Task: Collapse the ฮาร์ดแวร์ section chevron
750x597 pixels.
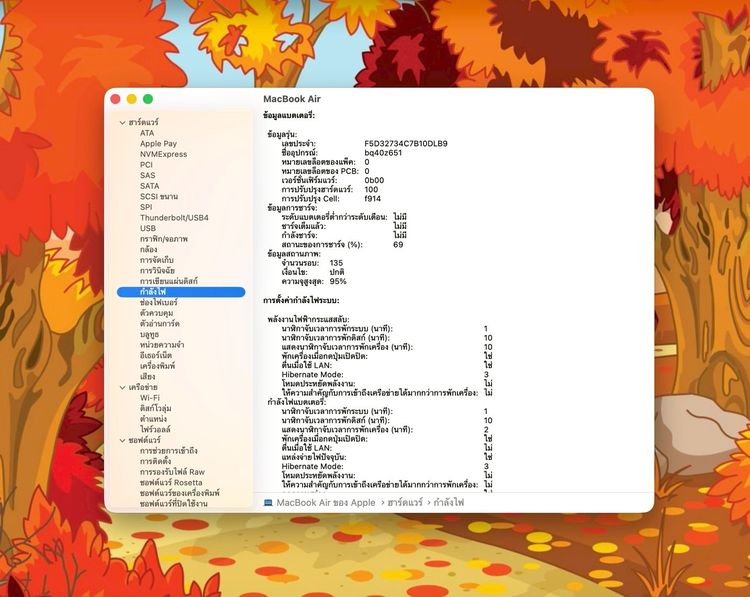Action: pyautogui.click(x=122, y=122)
